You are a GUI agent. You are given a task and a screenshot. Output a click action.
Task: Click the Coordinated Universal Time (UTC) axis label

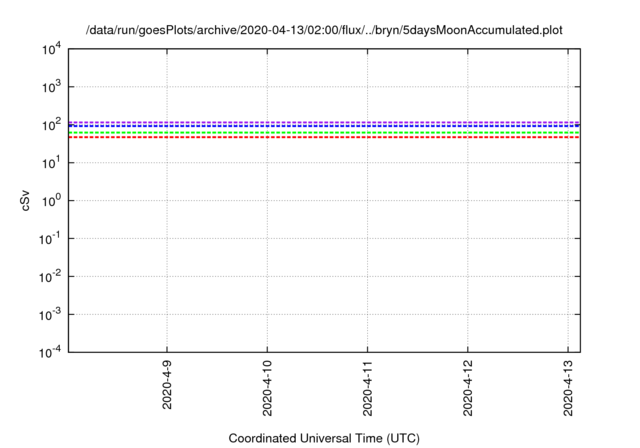click(324, 438)
